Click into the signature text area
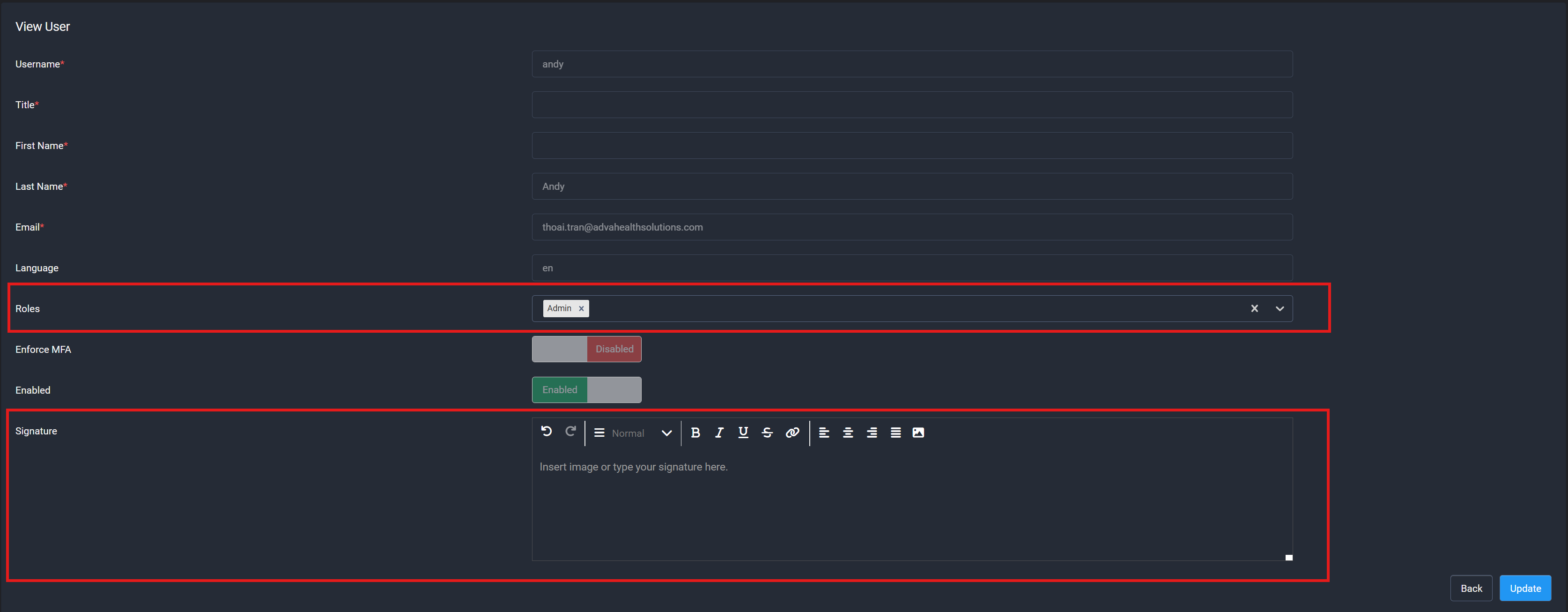This screenshot has height=612, width=1568. point(912,504)
